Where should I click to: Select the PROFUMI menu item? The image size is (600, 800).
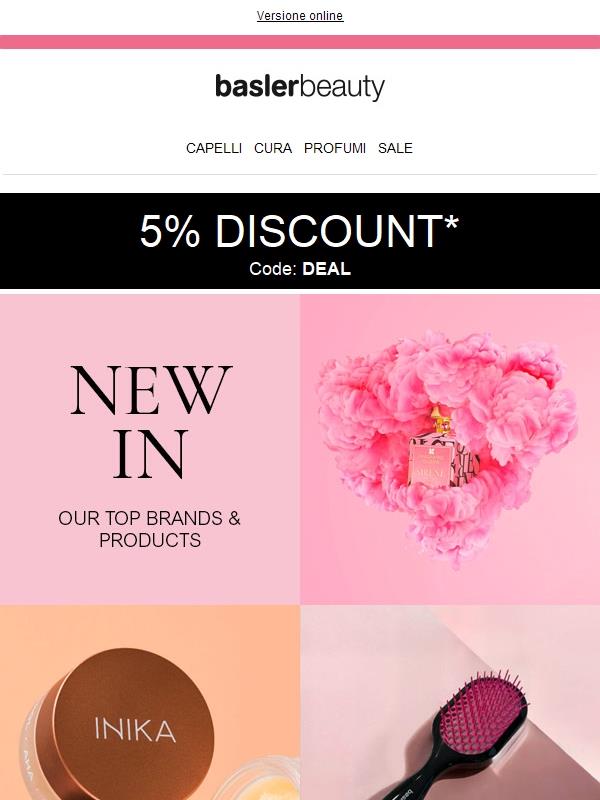[335, 148]
